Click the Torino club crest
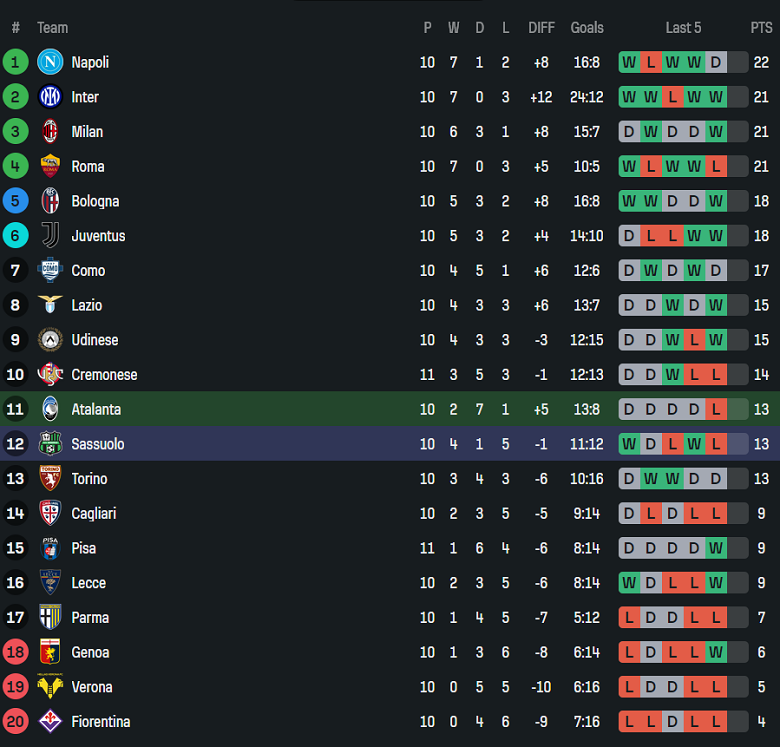Image resolution: width=780 pixels, height=747 pixels. point(50,478)
